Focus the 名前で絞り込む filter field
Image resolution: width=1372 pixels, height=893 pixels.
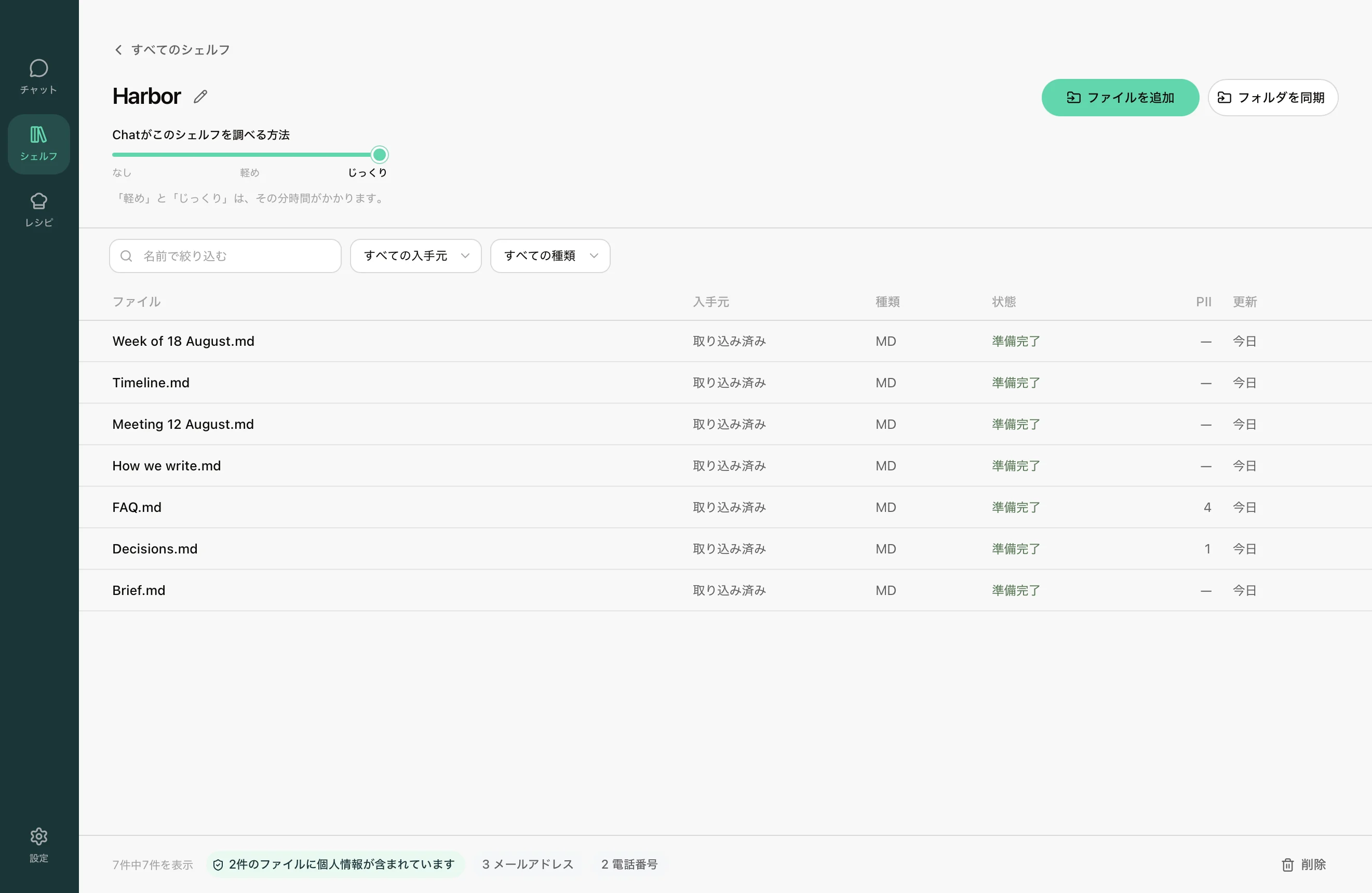pos(225,256)
